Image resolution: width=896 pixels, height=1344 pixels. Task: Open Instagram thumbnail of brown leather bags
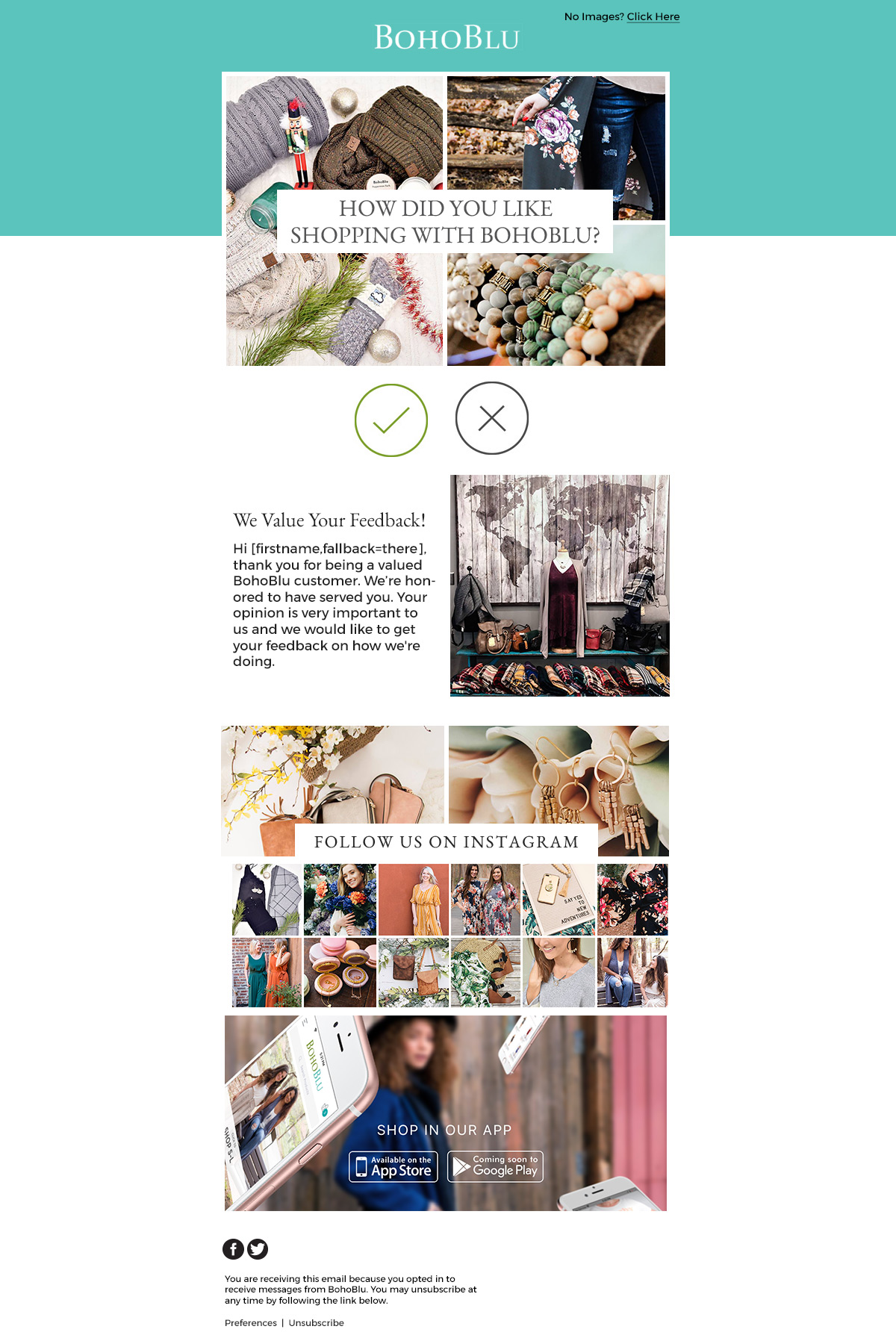pos(414,973)
